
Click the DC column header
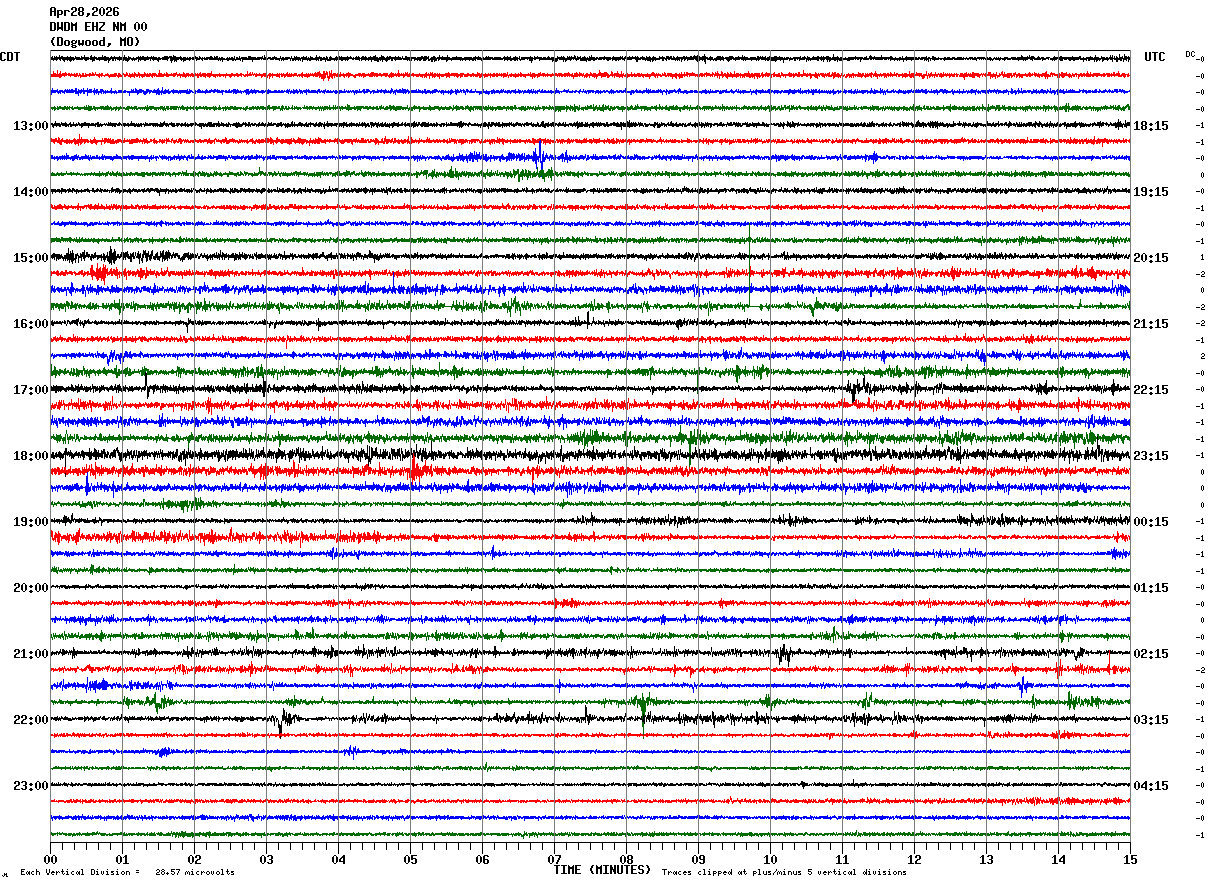click(x=1190, y=54)
